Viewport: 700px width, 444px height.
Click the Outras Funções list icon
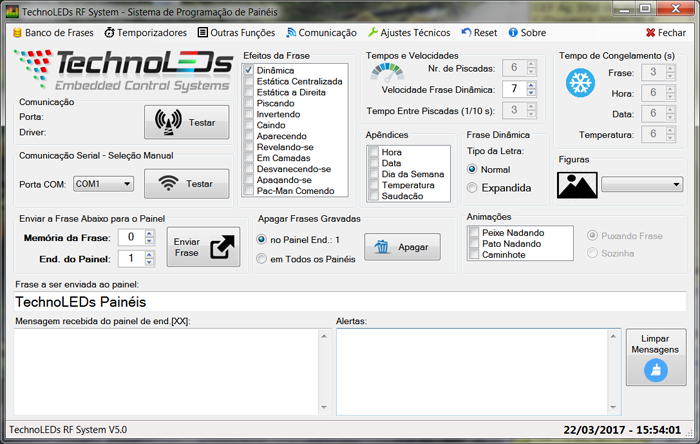coord(203,33)
